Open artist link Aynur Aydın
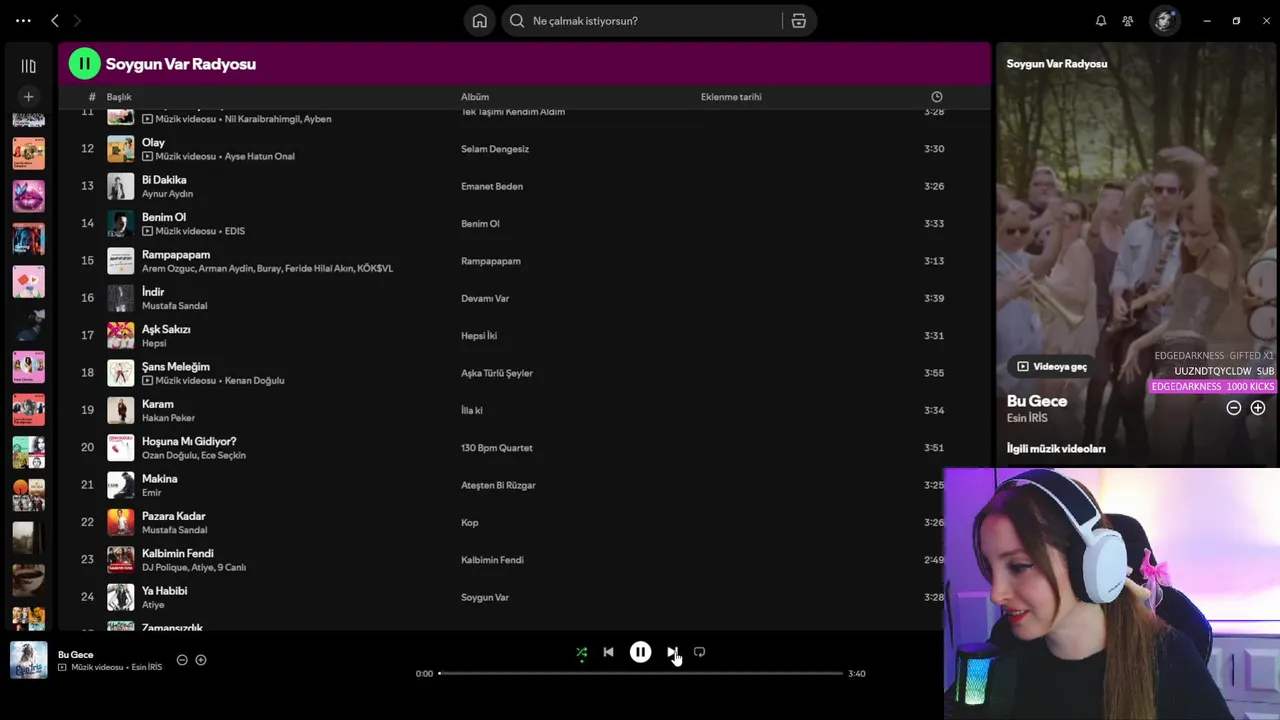Image resolution: width=1280 pixels, height=720 pixels. [167, 194]
